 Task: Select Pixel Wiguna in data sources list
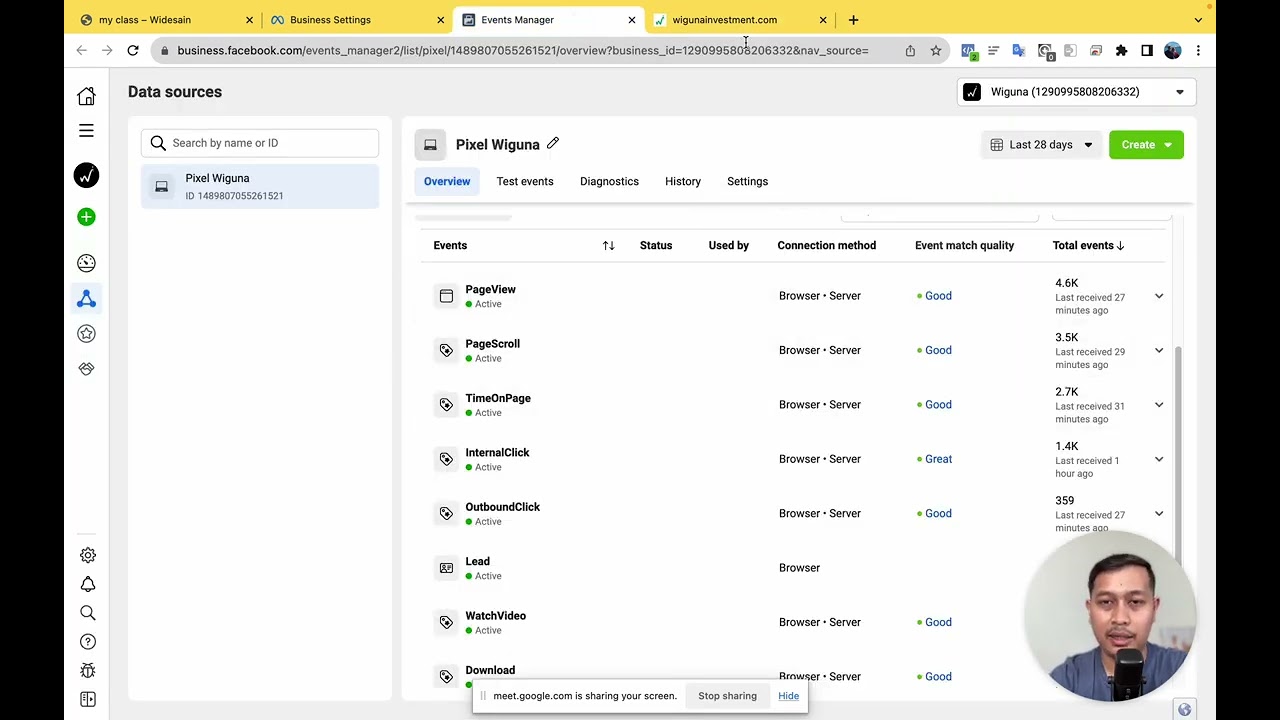(260, 187)
